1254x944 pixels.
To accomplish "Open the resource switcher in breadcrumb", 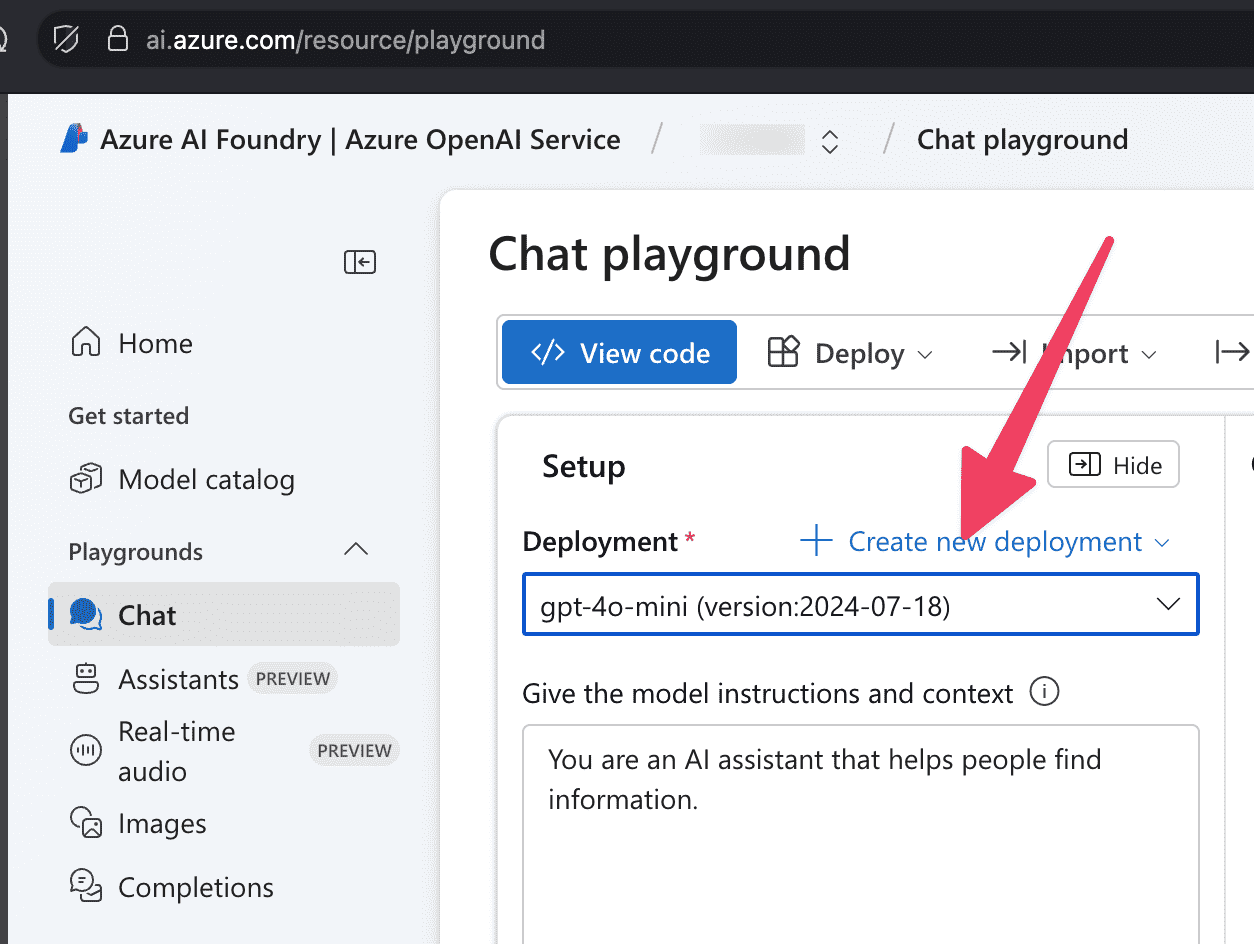I will (829, 141).
